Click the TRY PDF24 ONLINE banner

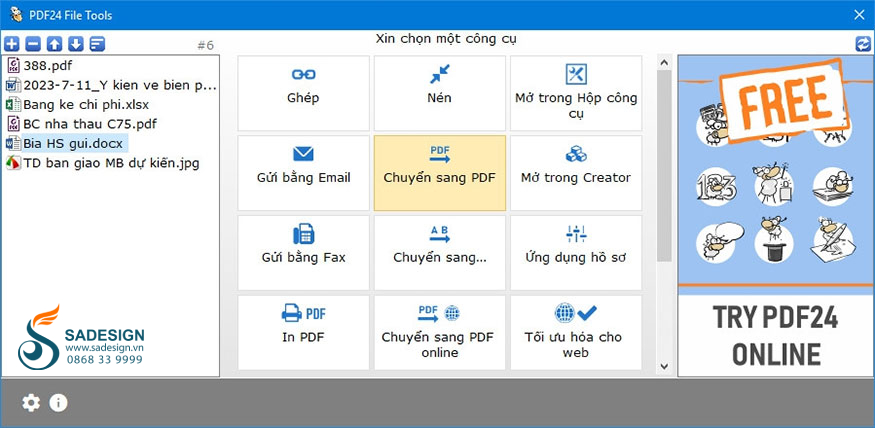pos(776,335)
